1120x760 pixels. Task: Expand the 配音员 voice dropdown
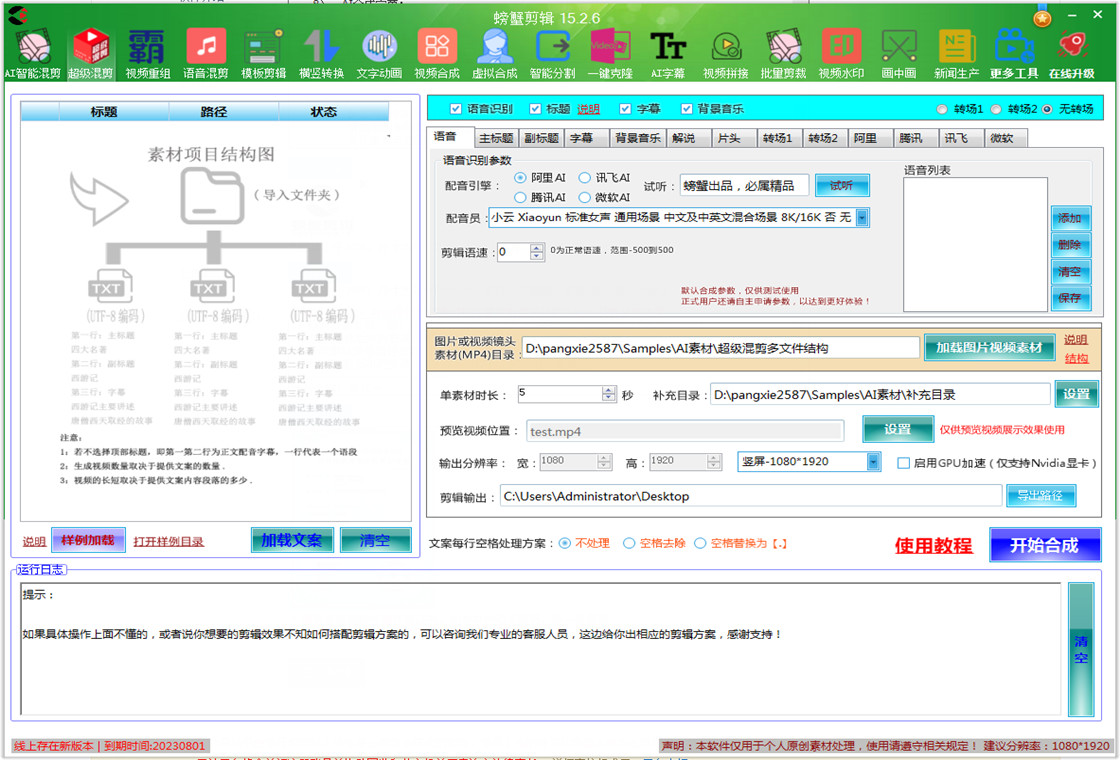[x=862, y=218]
